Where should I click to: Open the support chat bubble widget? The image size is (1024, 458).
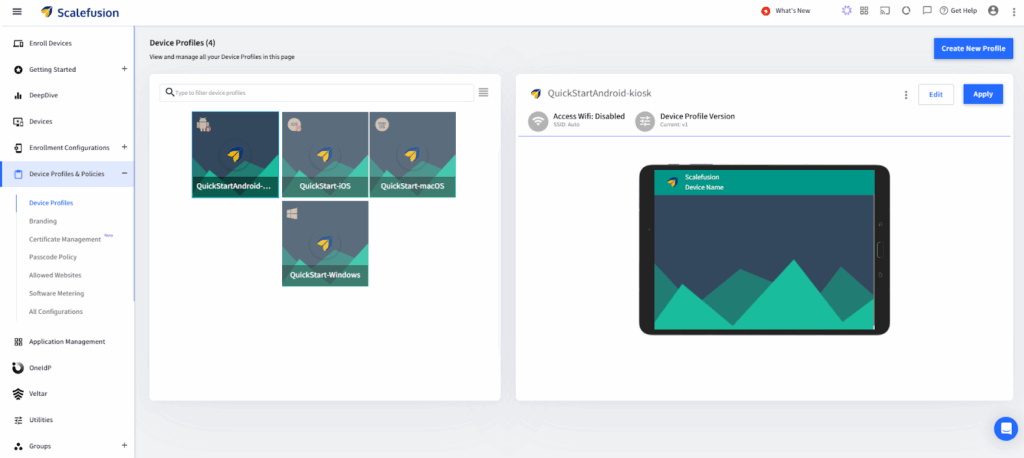(1005, 428)
